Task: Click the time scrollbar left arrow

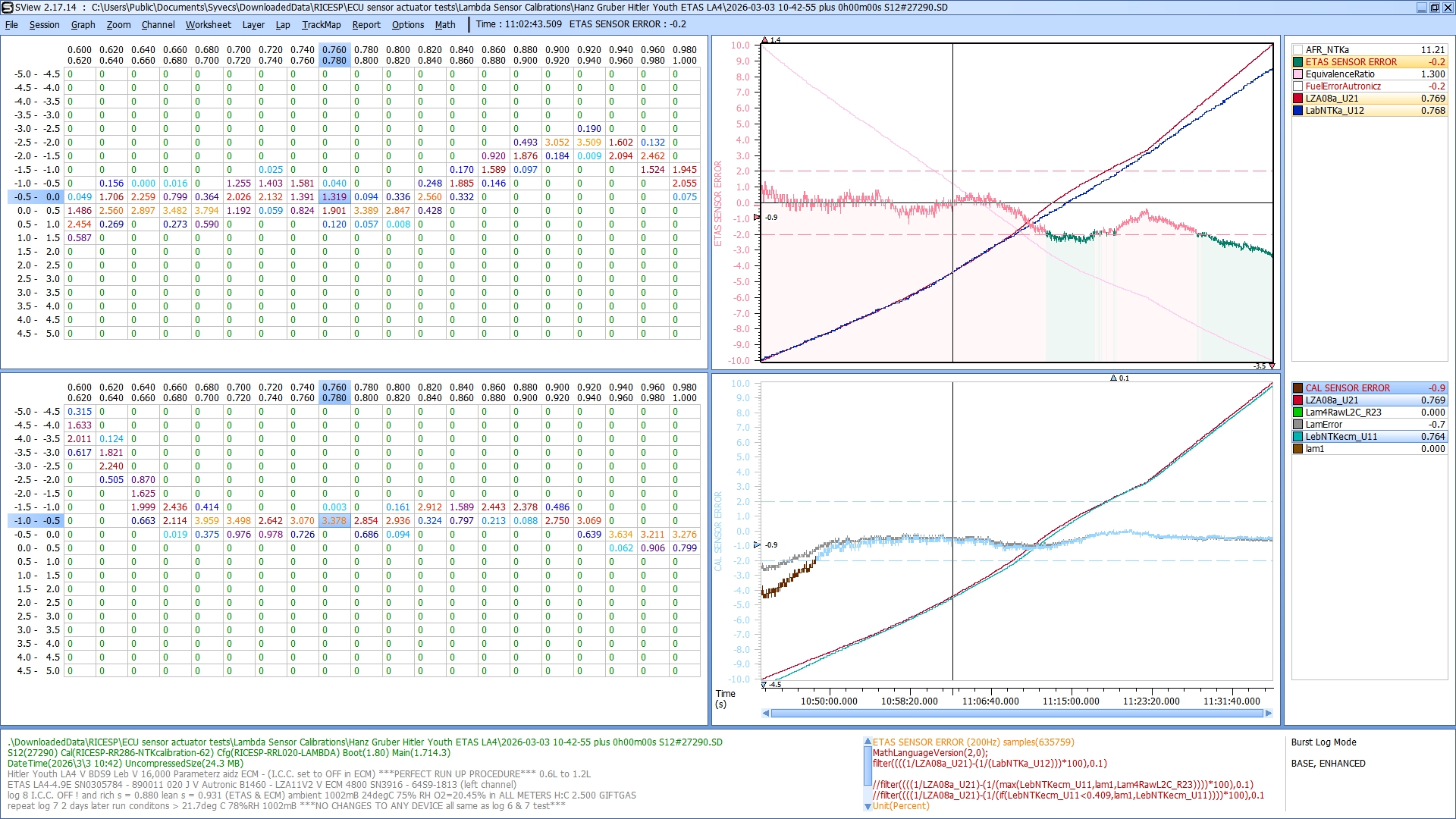Action: pyautogui.click(x=766, y=713)
